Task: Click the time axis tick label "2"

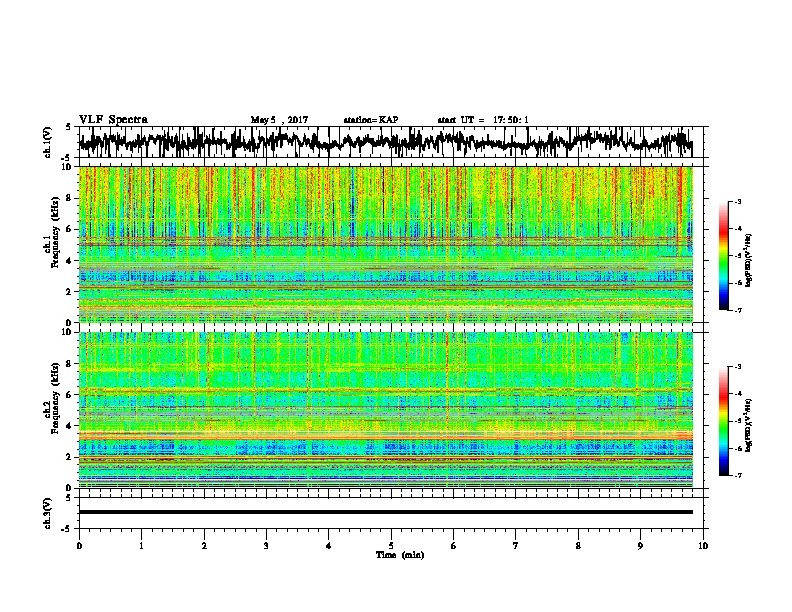Action: coord(204,546)
